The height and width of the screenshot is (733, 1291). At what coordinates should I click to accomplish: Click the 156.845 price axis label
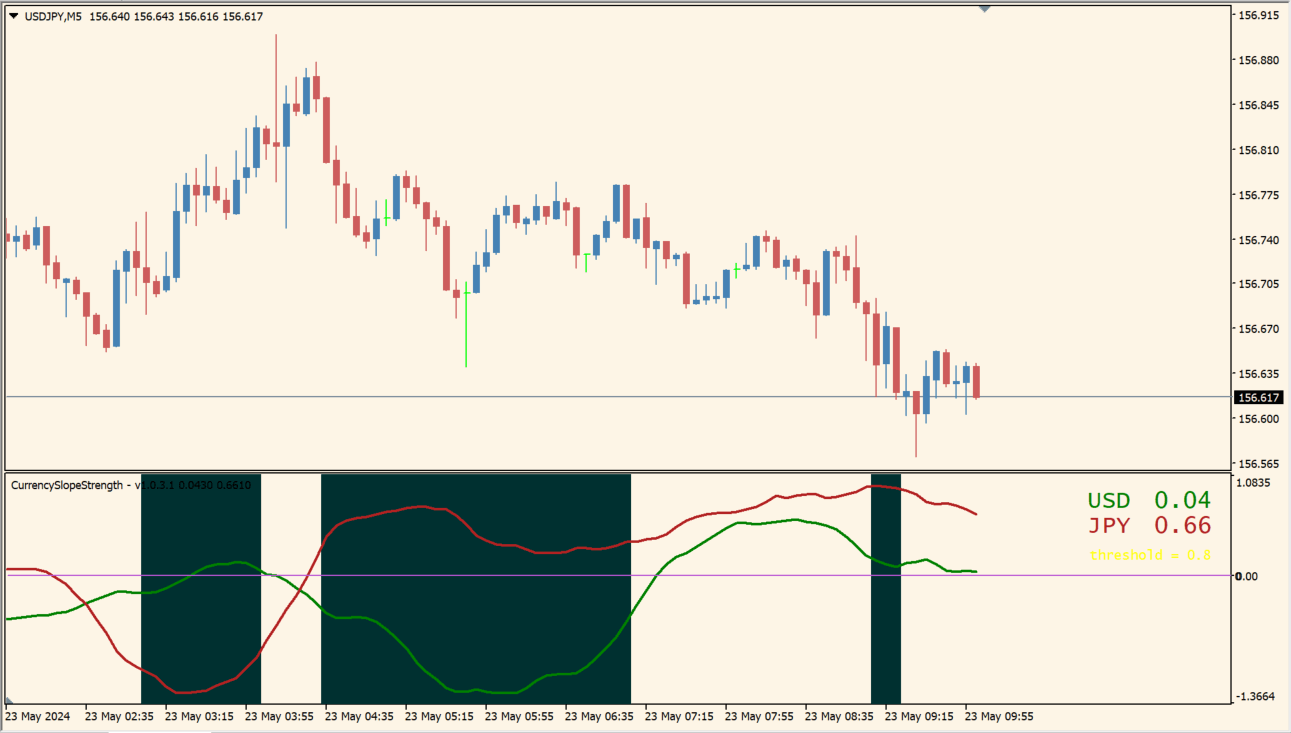(1258, 106)
